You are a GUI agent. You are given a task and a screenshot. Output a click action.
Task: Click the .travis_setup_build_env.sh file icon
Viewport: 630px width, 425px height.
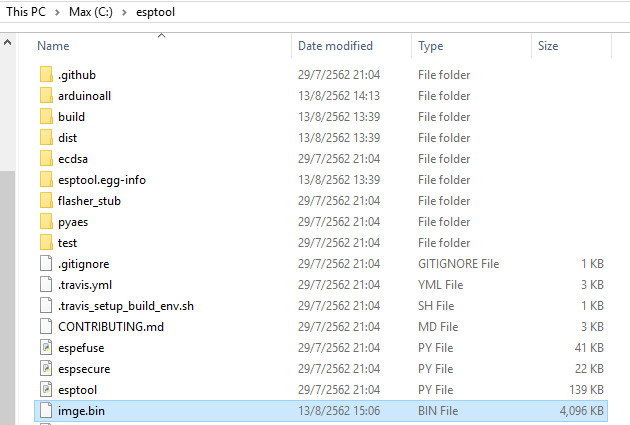[x=46, y=306]
